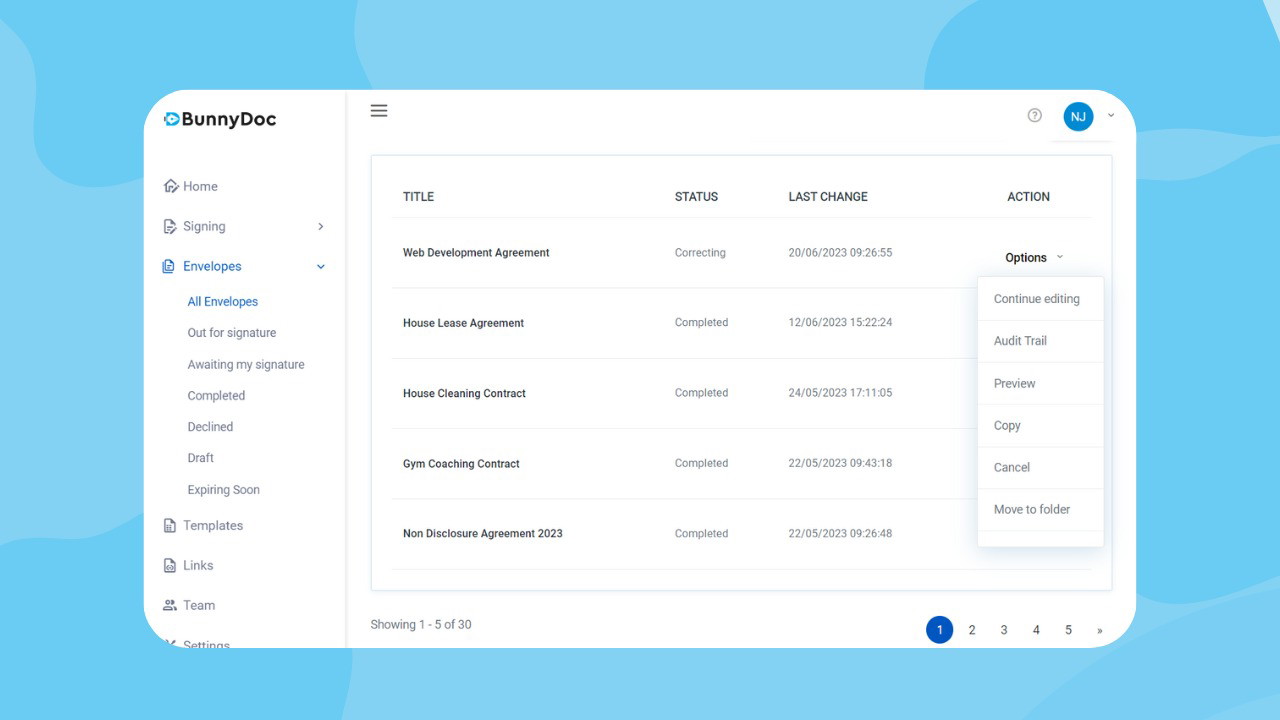
Task: Click the Home icon in sidebar
Action: tap(170, 187)
